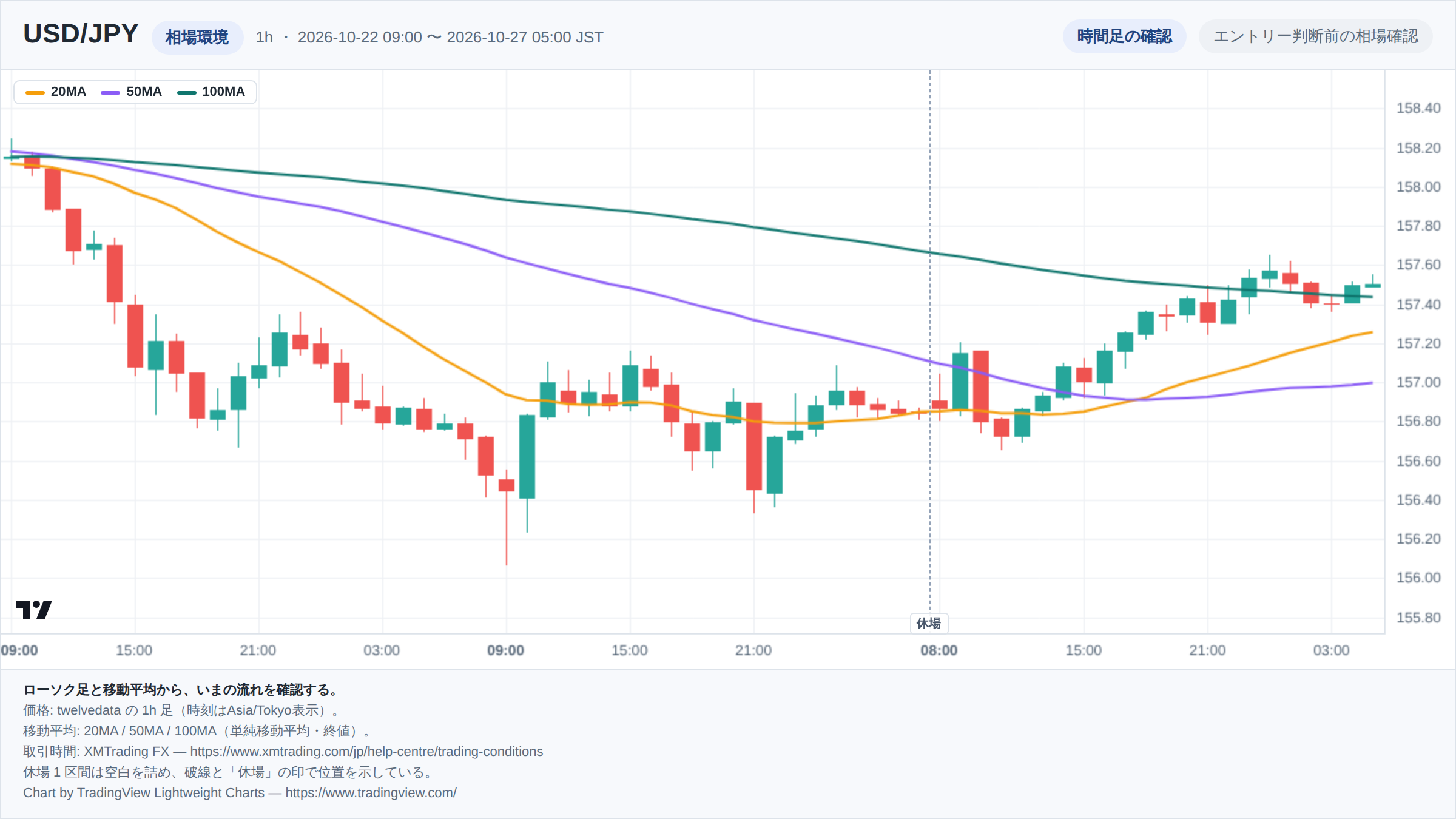Click the 100MA legend label
The image size is (1456, 819).
point(223,92)
